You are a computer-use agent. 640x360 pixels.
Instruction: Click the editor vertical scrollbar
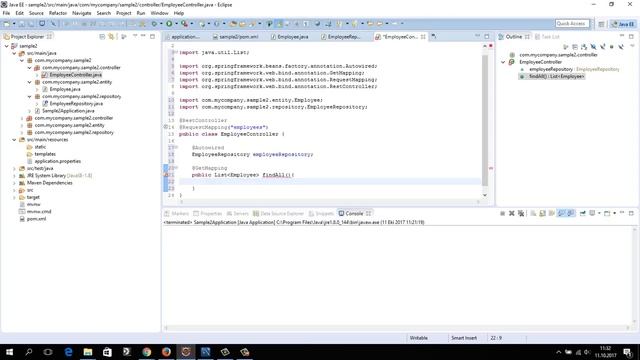click(x=485, y=120)
